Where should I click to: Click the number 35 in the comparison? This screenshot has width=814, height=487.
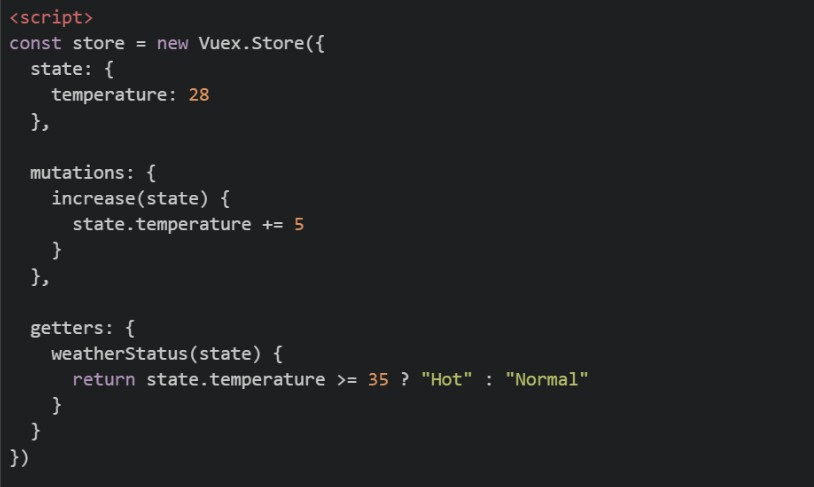pyautogui.click(x=378, y=380)
